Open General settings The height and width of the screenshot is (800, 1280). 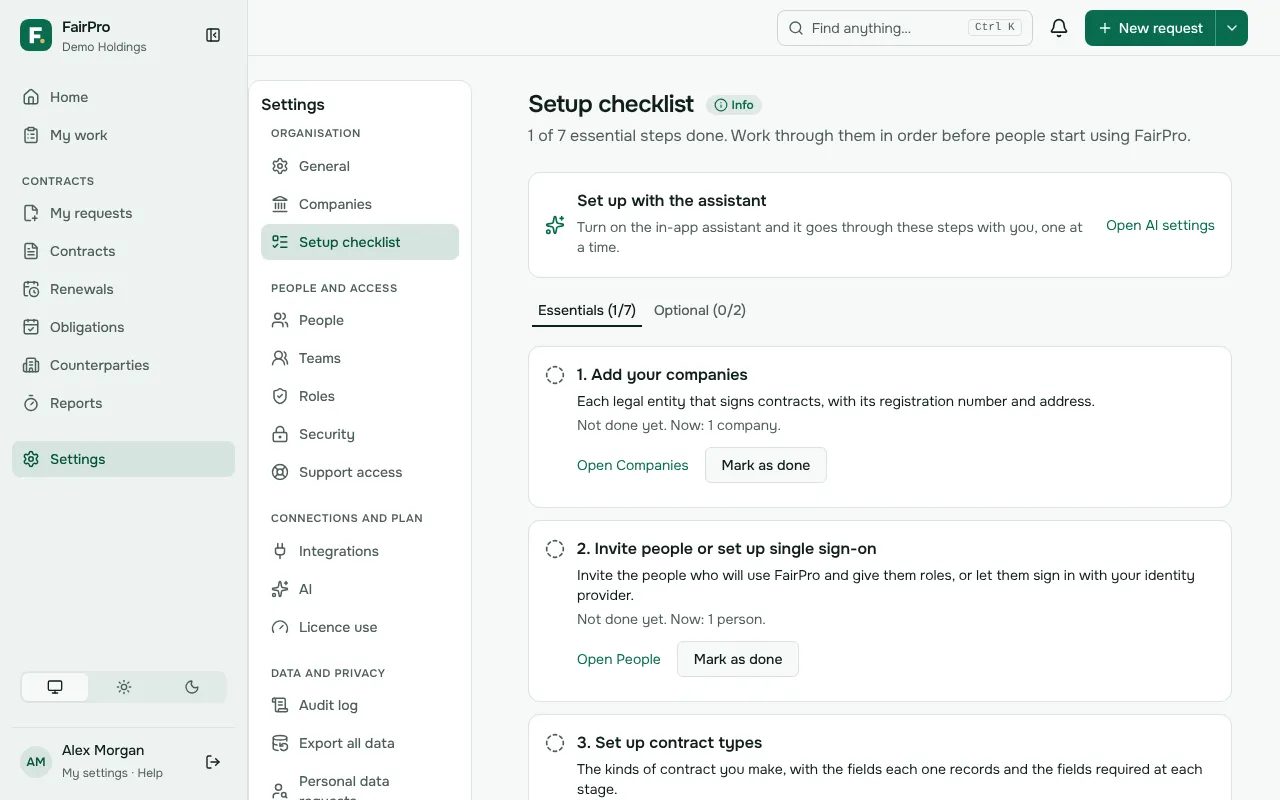click(x=360, y=166)
